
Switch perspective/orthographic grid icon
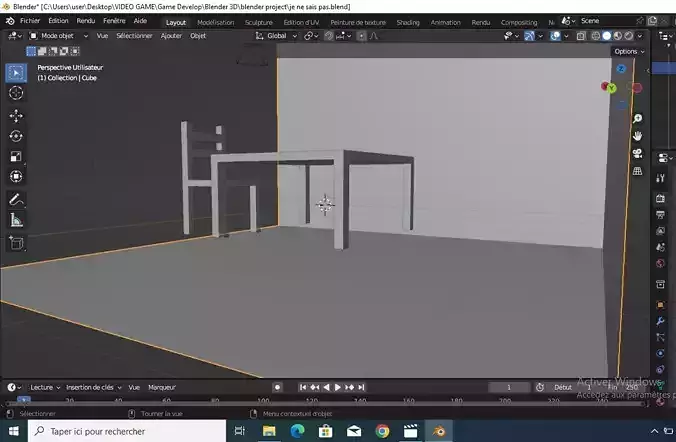coord(637,171)
